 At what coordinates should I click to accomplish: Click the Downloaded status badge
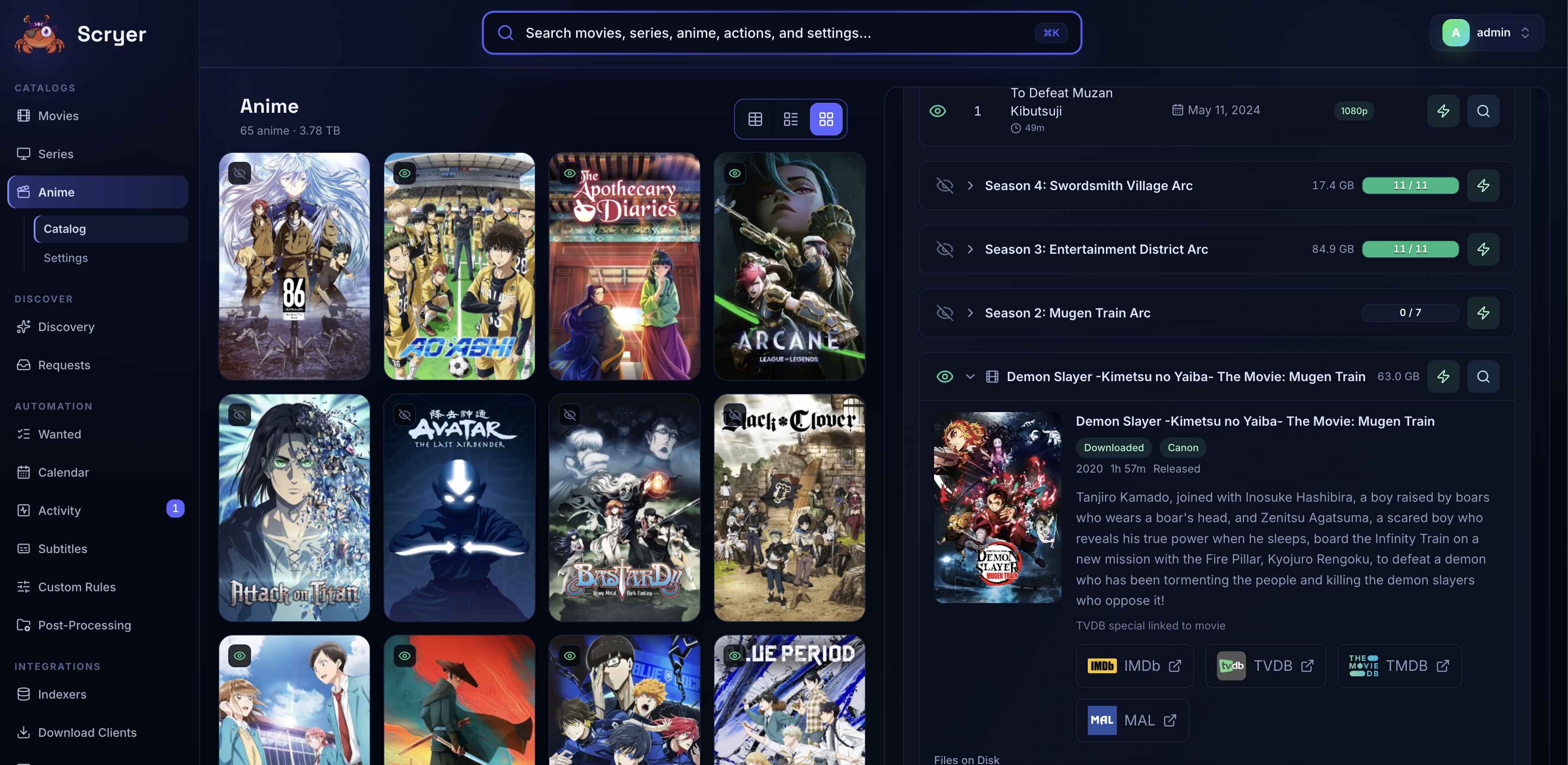[1113, 448]
